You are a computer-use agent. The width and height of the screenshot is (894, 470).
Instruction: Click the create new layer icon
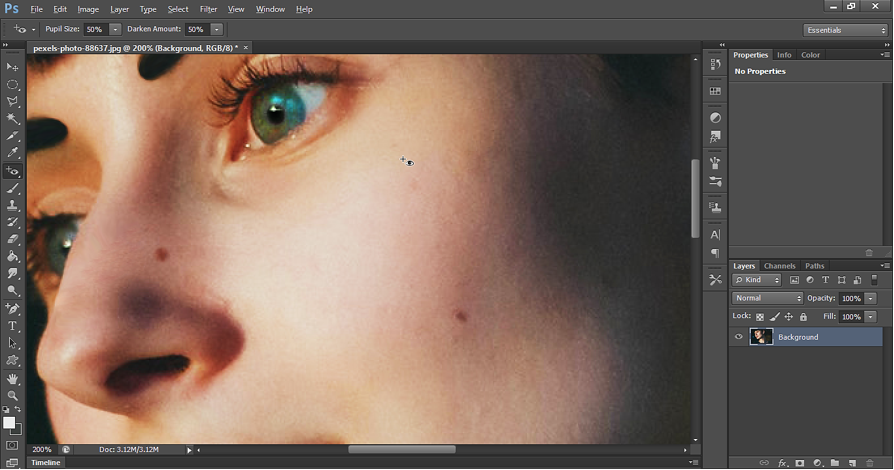click(853, 463)
